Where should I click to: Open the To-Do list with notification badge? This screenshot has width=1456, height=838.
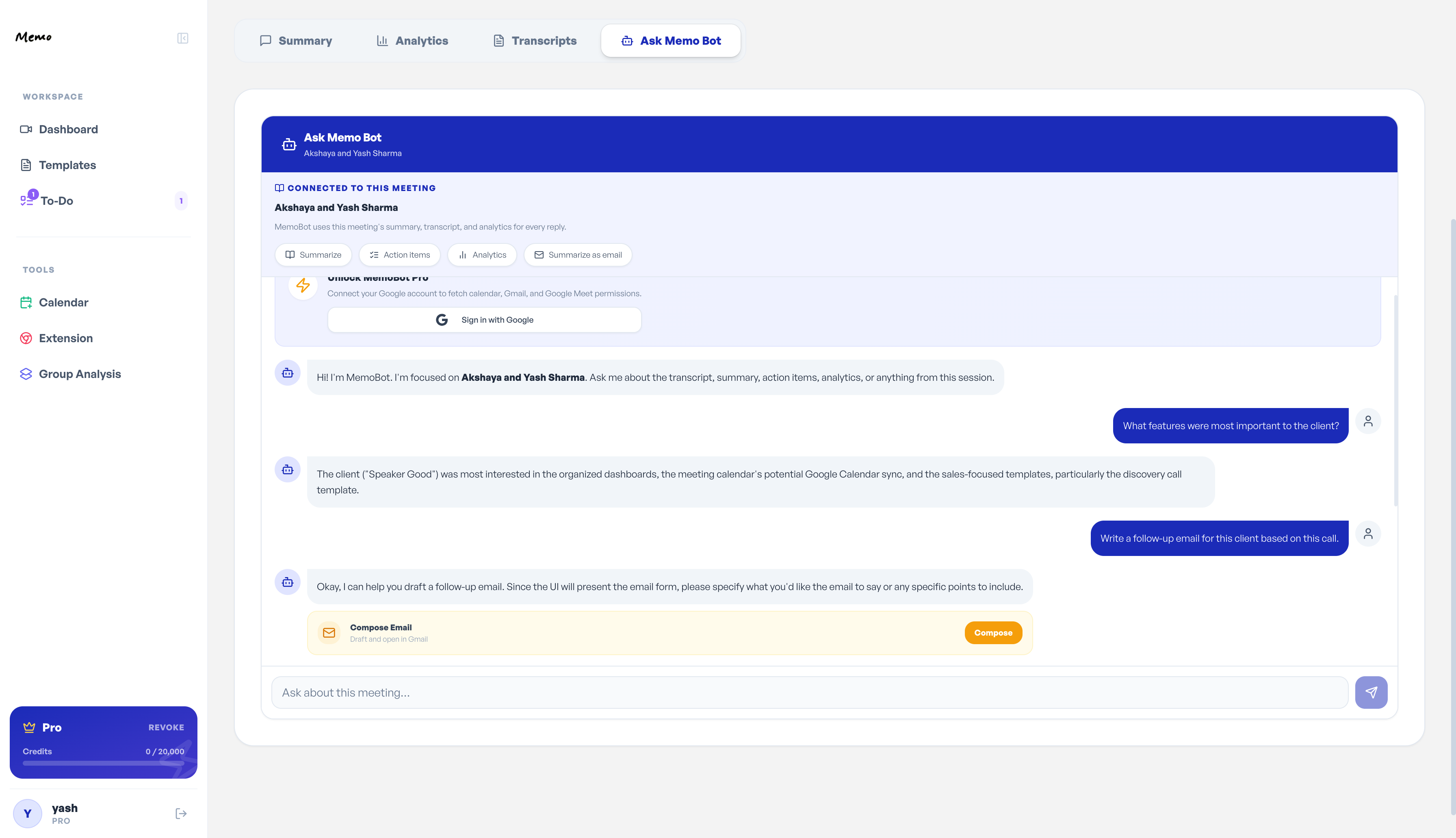click(56, 201)
